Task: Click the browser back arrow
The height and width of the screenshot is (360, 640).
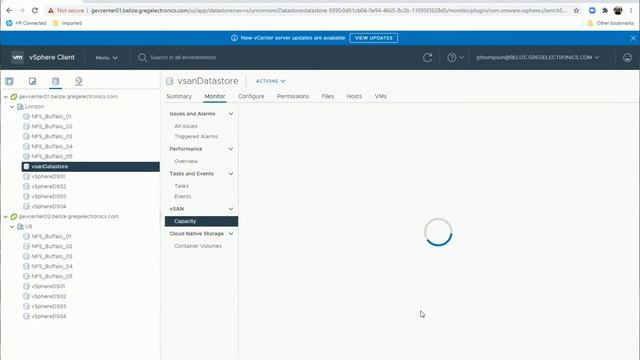Action: [9, 10]
